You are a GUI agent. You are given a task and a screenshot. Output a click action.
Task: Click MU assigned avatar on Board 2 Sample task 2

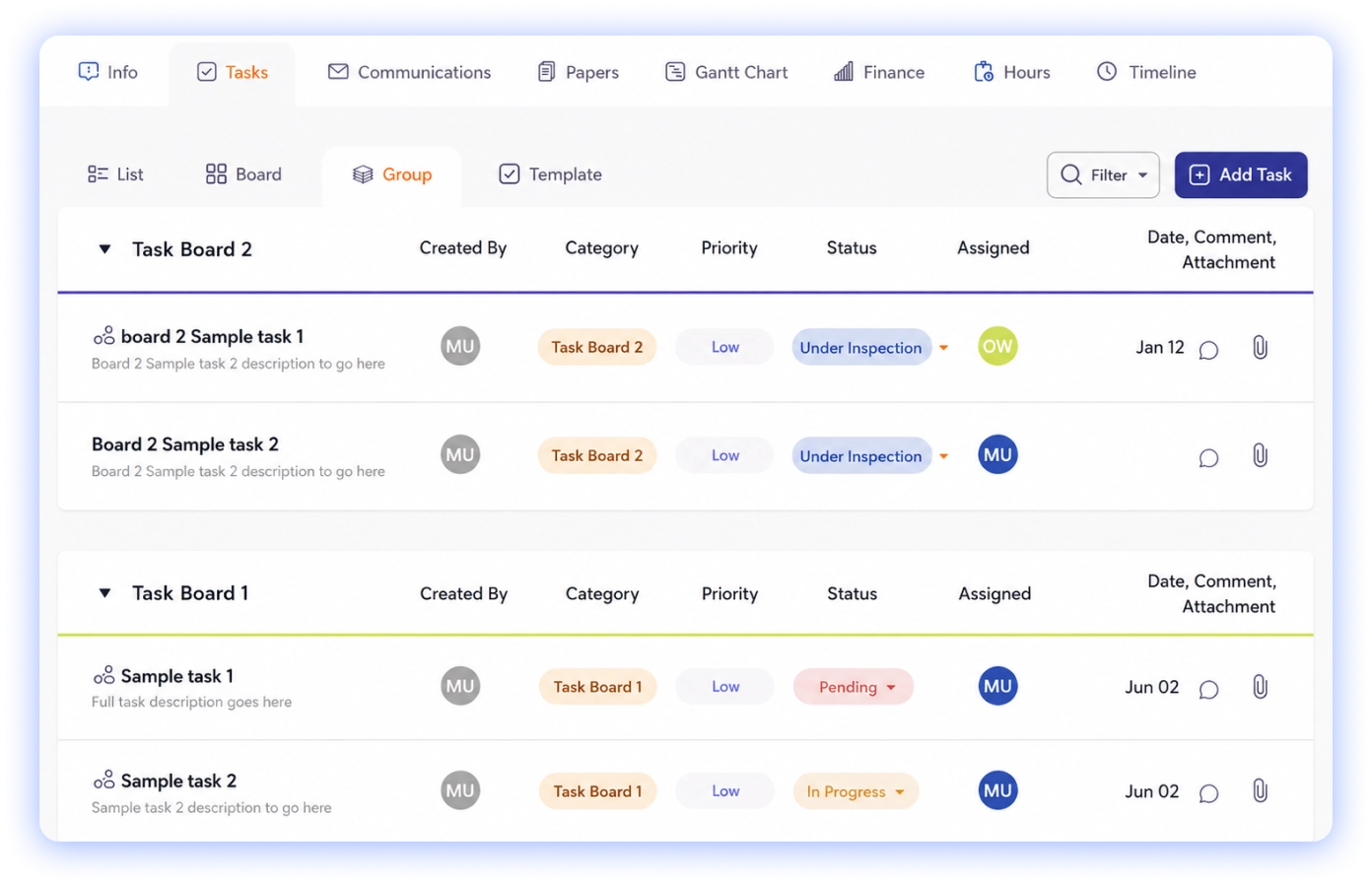pos(997,454)
